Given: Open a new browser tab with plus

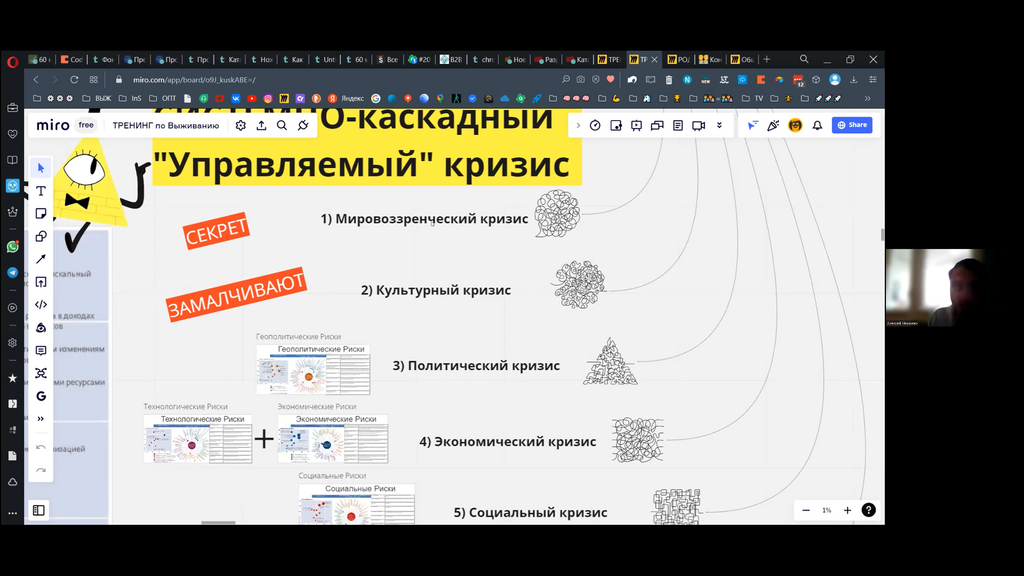Looking at the screenshot, I should 767,59.
